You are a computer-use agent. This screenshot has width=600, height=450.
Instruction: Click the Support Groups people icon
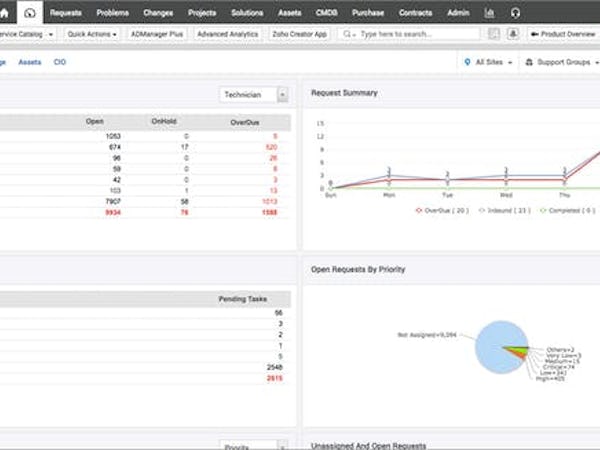529,62
